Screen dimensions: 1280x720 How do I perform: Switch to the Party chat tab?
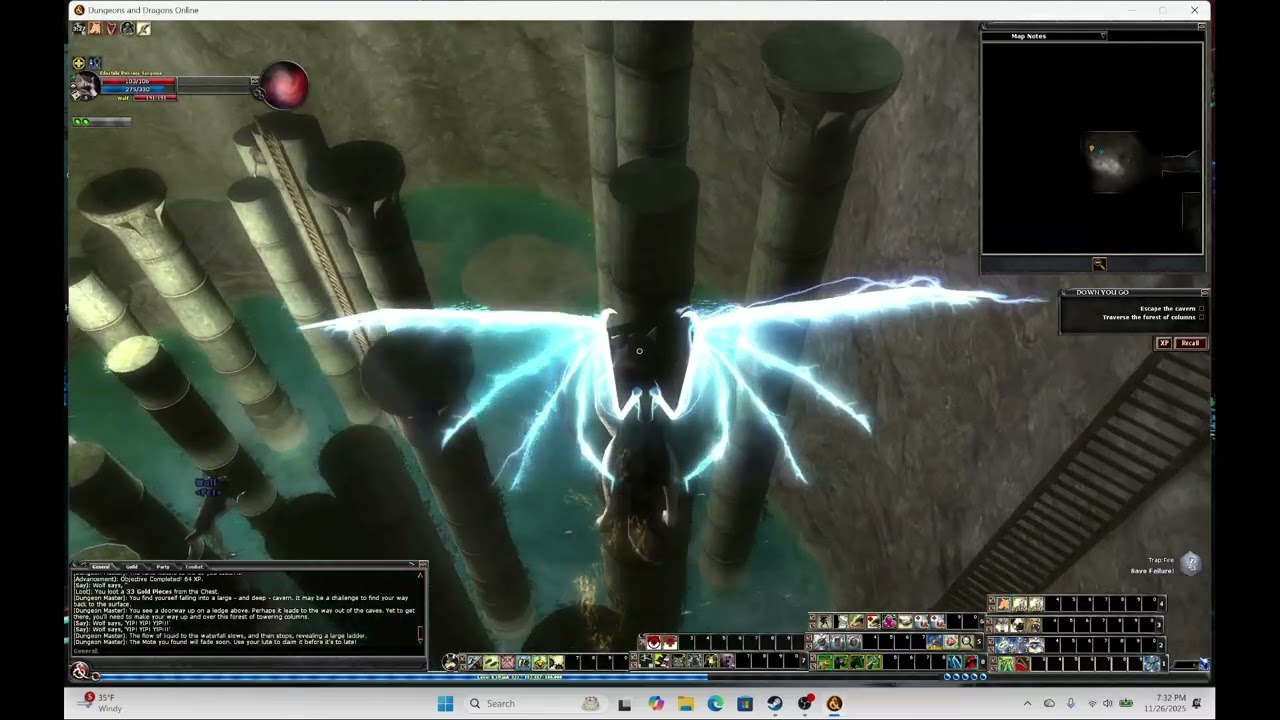(162, 567)
